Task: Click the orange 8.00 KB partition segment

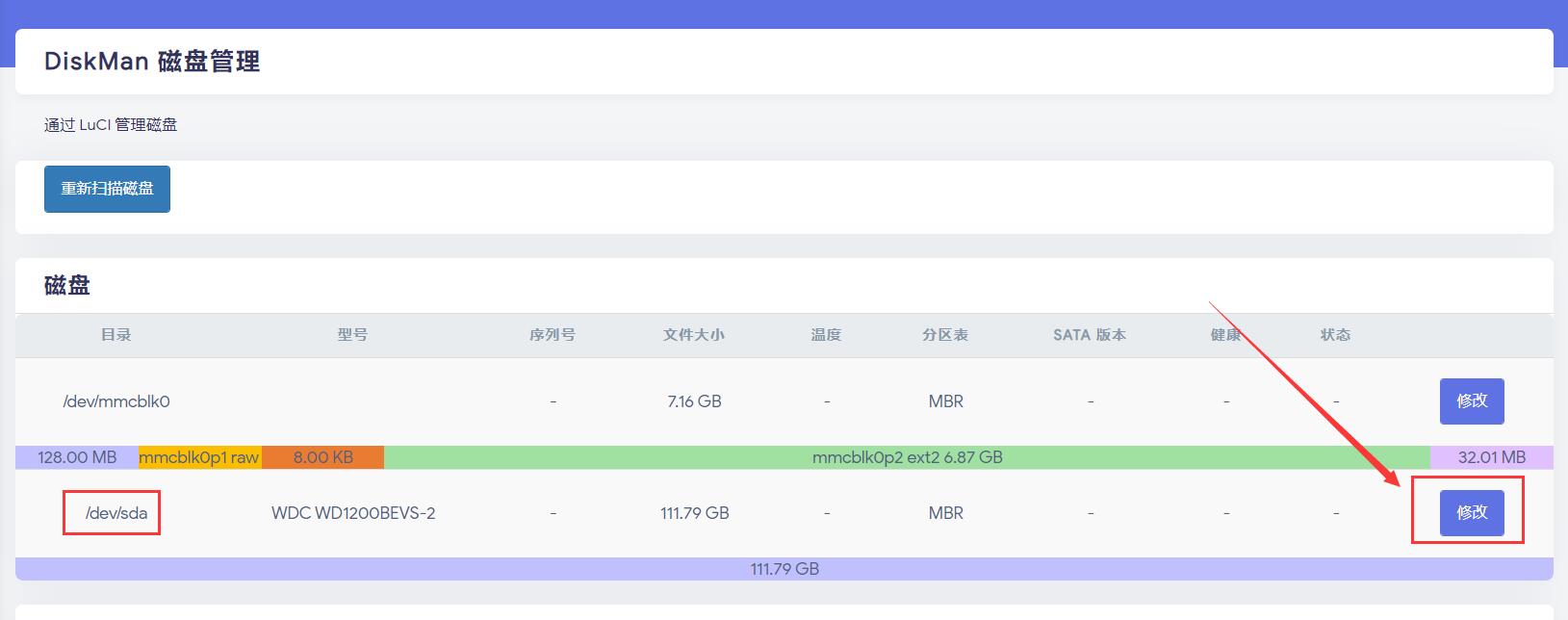Action: [322, 457]
